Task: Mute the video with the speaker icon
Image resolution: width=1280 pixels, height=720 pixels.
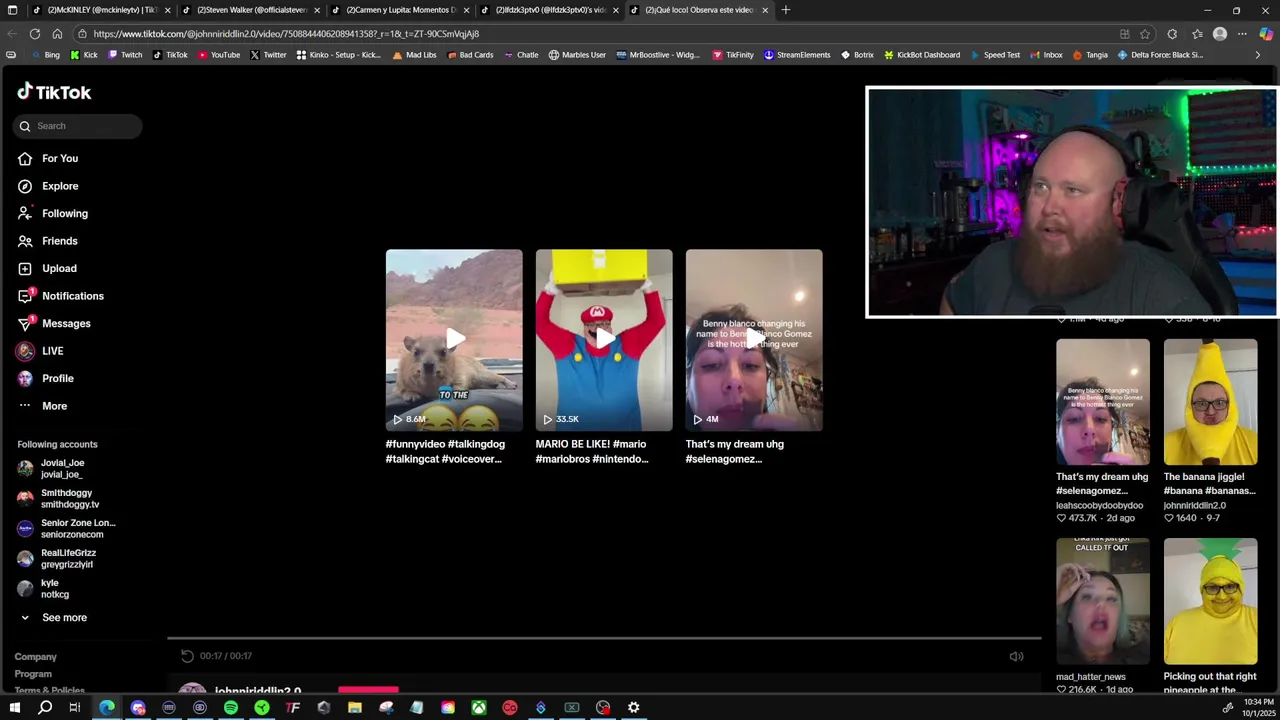Action: pyautogui.click(x=1016, y=656)
